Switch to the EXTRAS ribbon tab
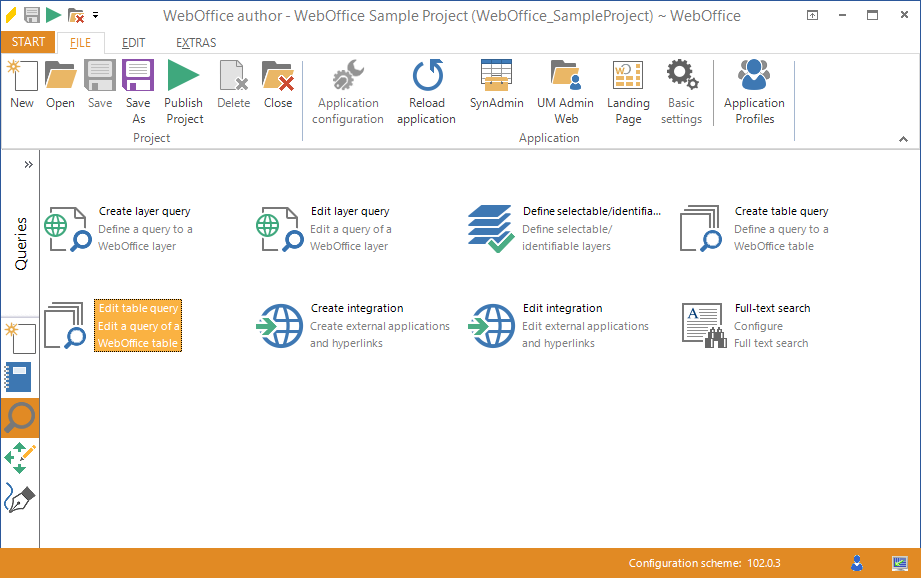This screenshot has height=578, width=921. pos(196,43)
